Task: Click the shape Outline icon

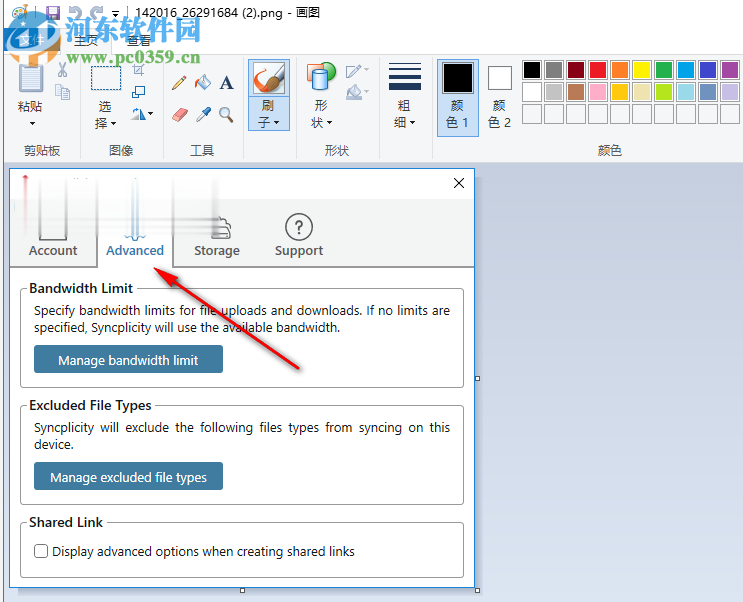Action: pos(354,71)
